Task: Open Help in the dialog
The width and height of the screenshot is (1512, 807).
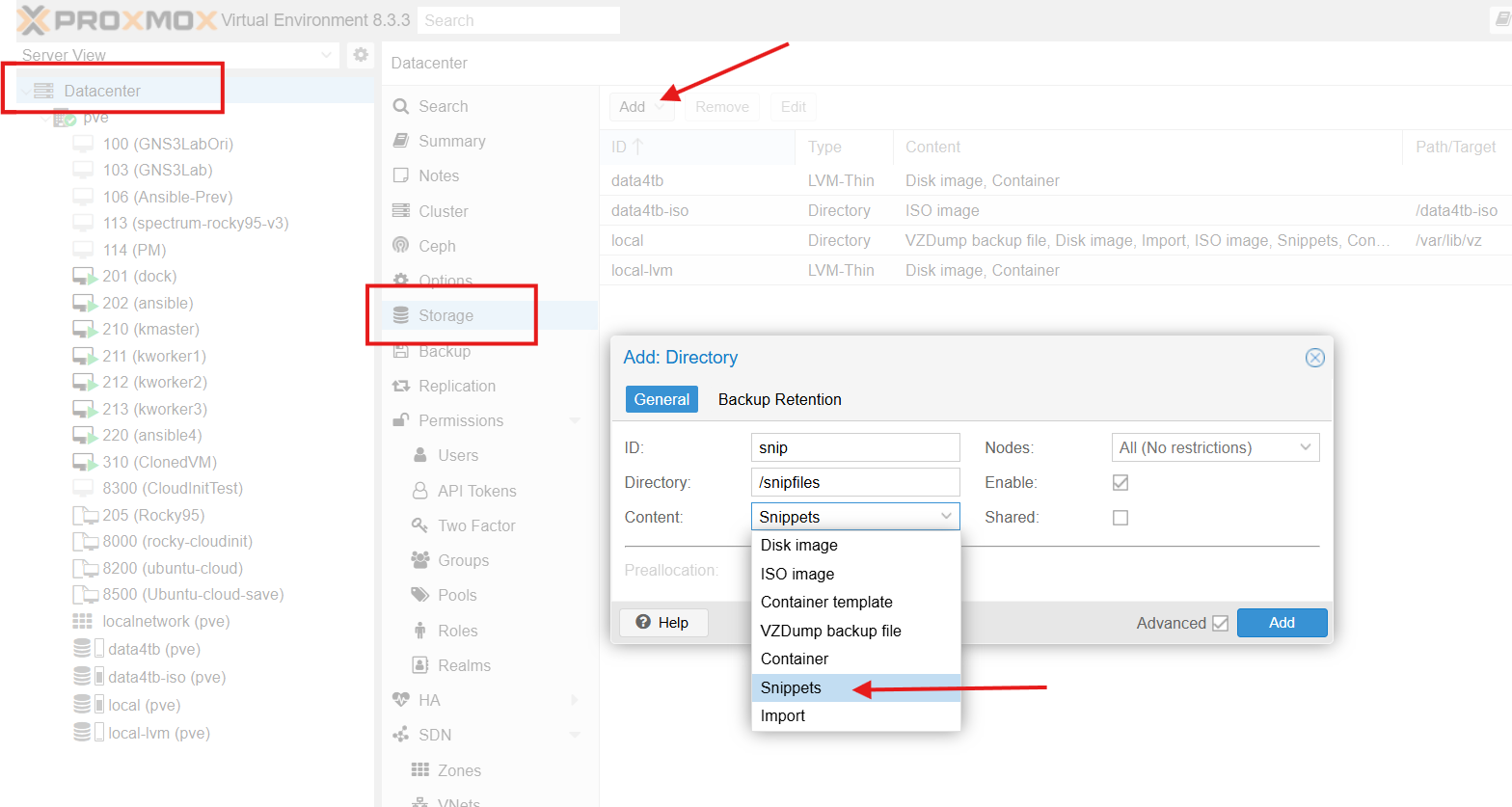Action: (663, 623)
